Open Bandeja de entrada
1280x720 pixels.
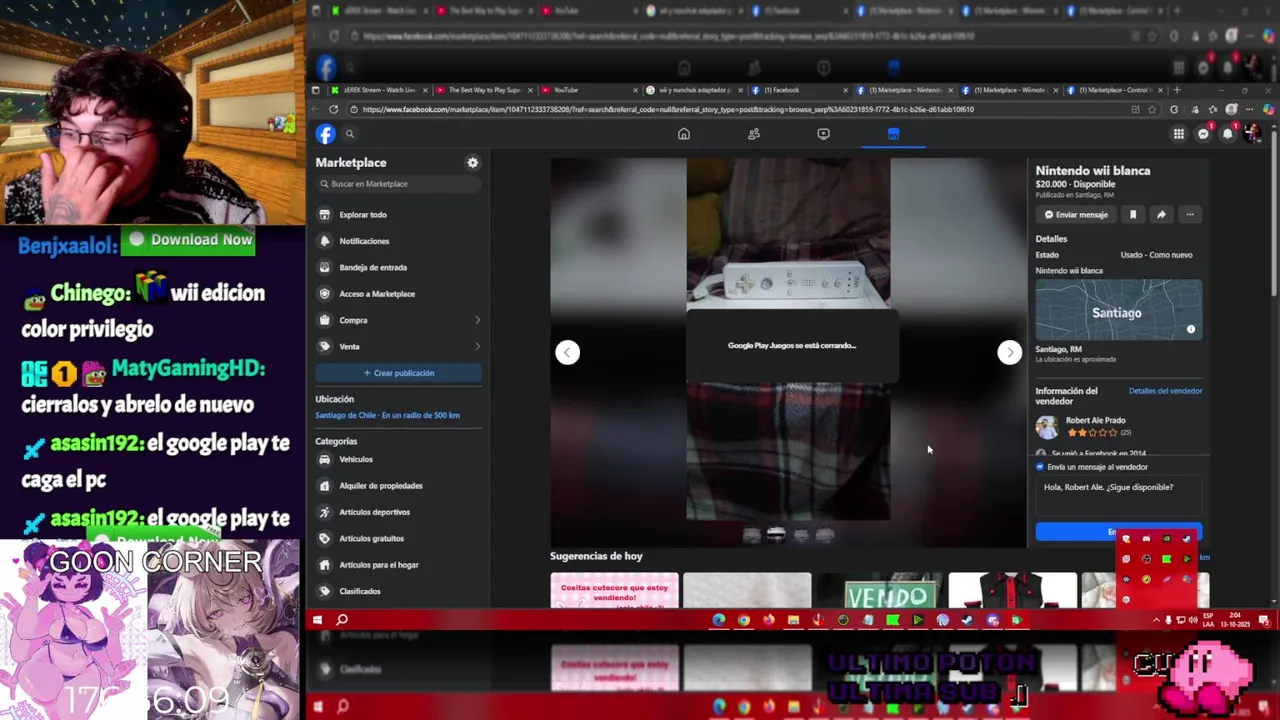[x=398, y=268]
